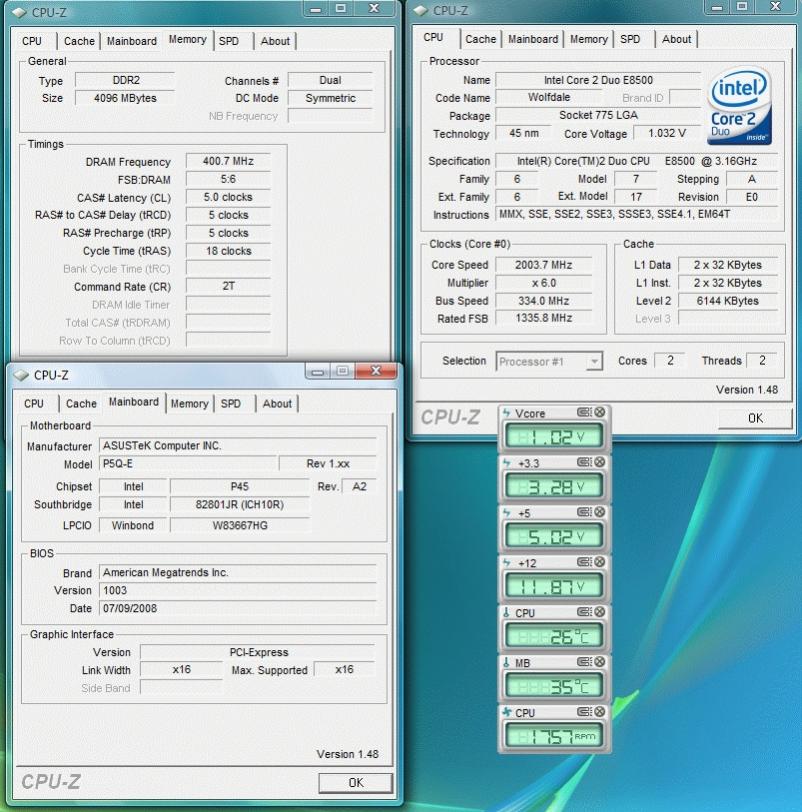The width and height of the screenshot is (802, 812).
Task: Select SPD tab in the Mainboard window
Action: 231,403
